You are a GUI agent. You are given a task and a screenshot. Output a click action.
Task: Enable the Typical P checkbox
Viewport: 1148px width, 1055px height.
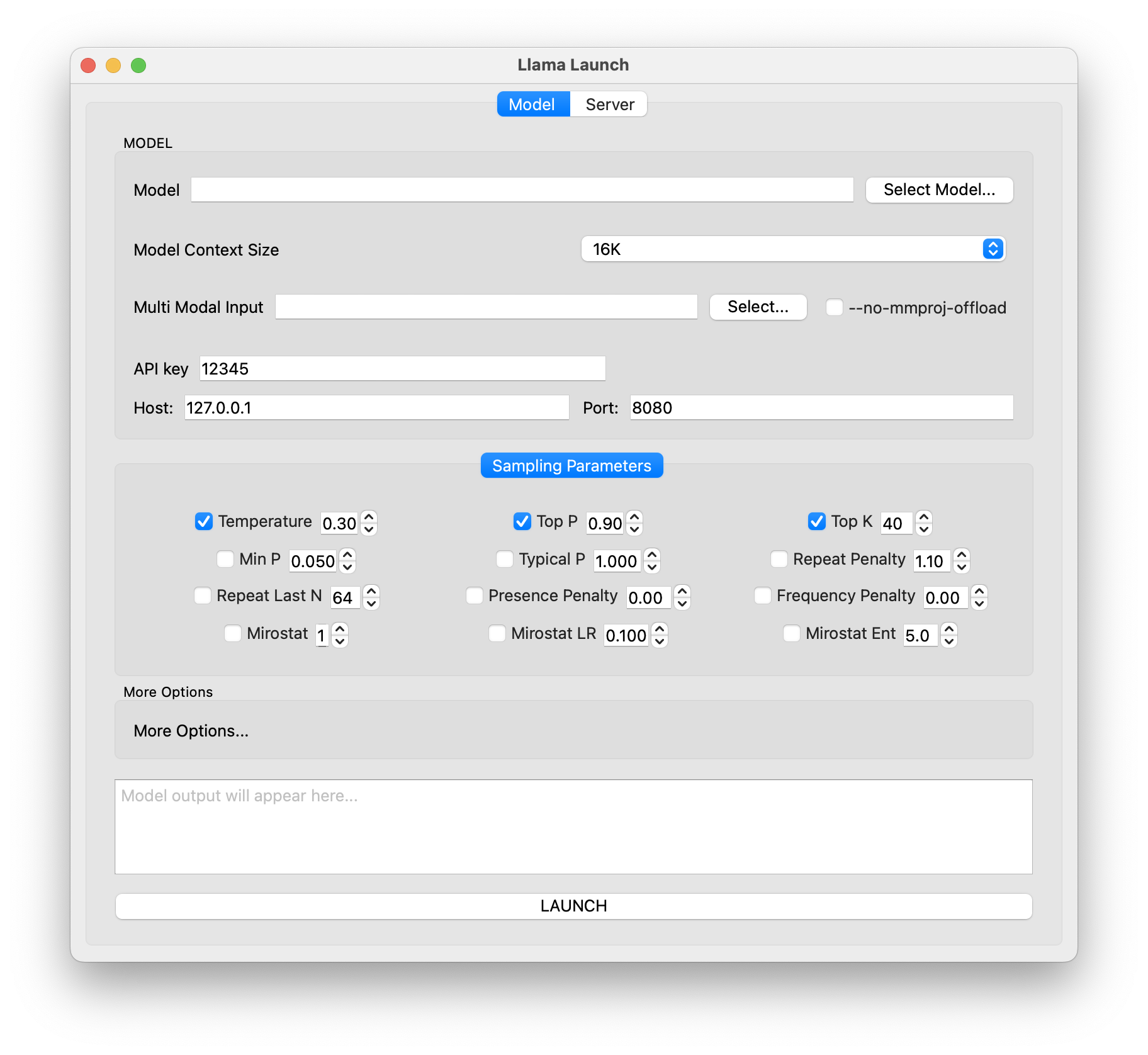click(505, 559)
